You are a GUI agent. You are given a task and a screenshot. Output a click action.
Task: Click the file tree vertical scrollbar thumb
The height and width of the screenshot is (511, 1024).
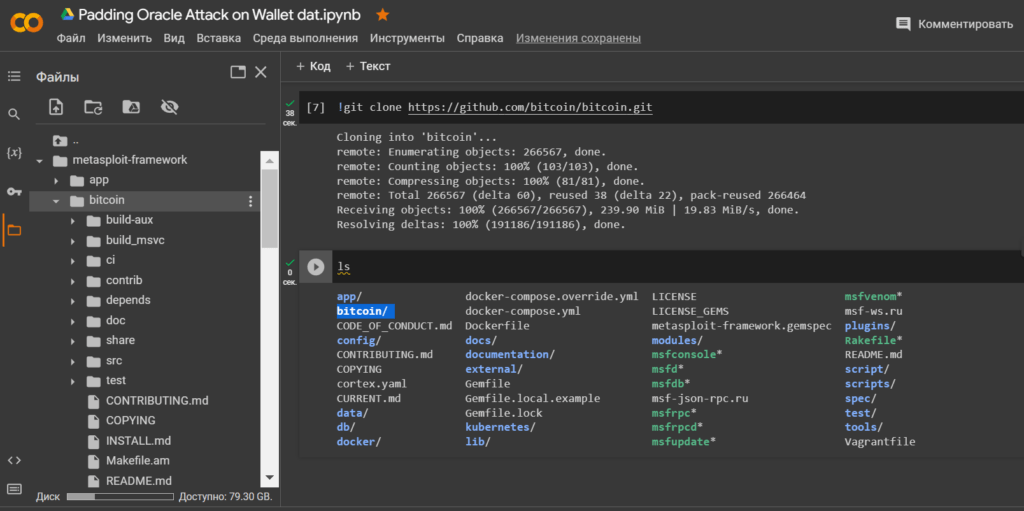click(x=269, y=208)
